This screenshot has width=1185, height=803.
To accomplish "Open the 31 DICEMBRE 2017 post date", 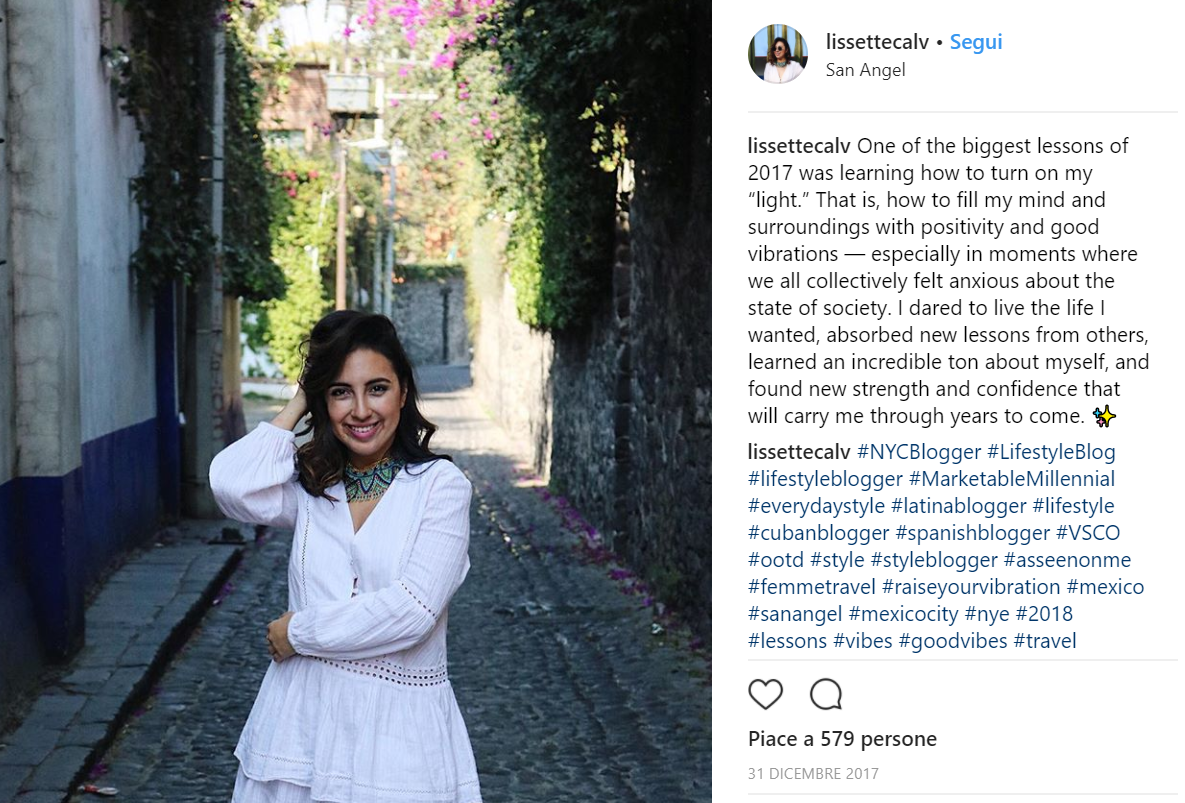I will point(813,774).
